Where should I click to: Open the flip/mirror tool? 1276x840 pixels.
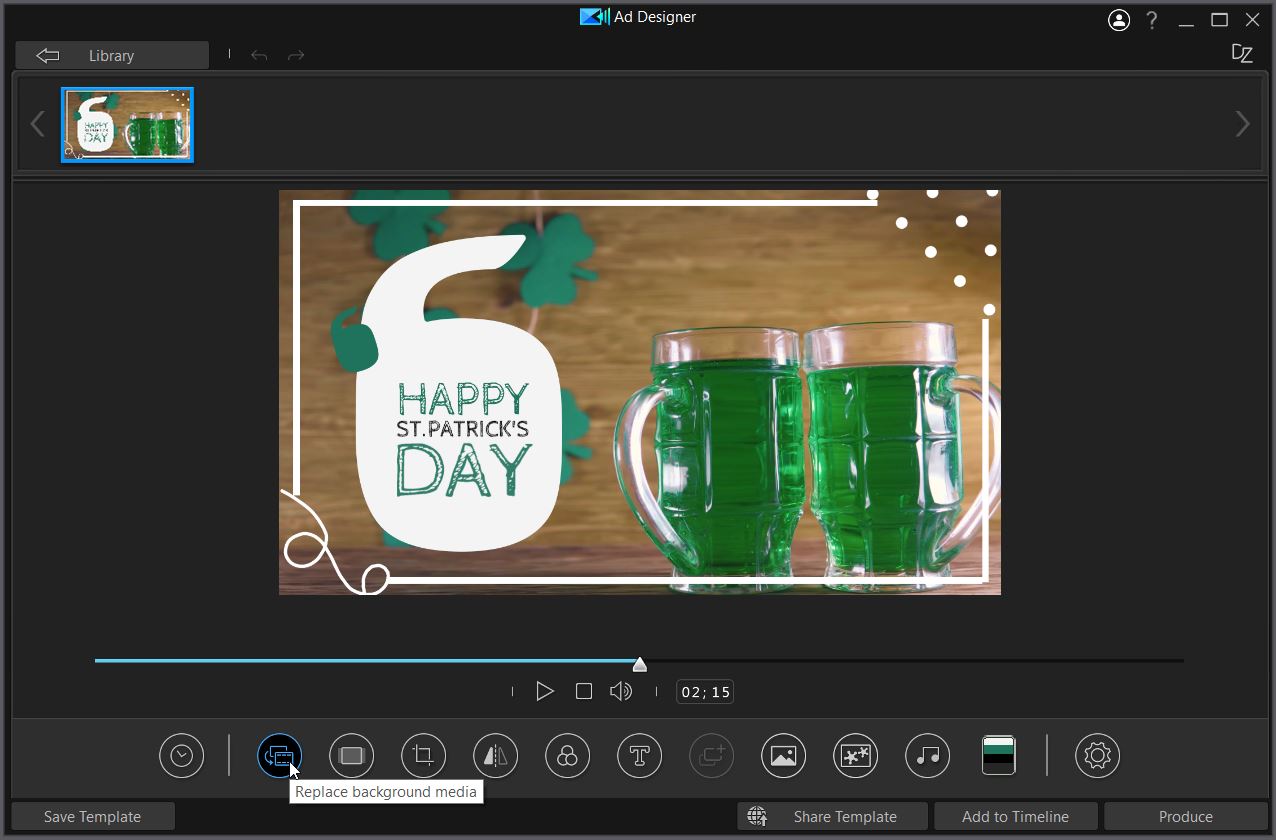tap(495, 756)
